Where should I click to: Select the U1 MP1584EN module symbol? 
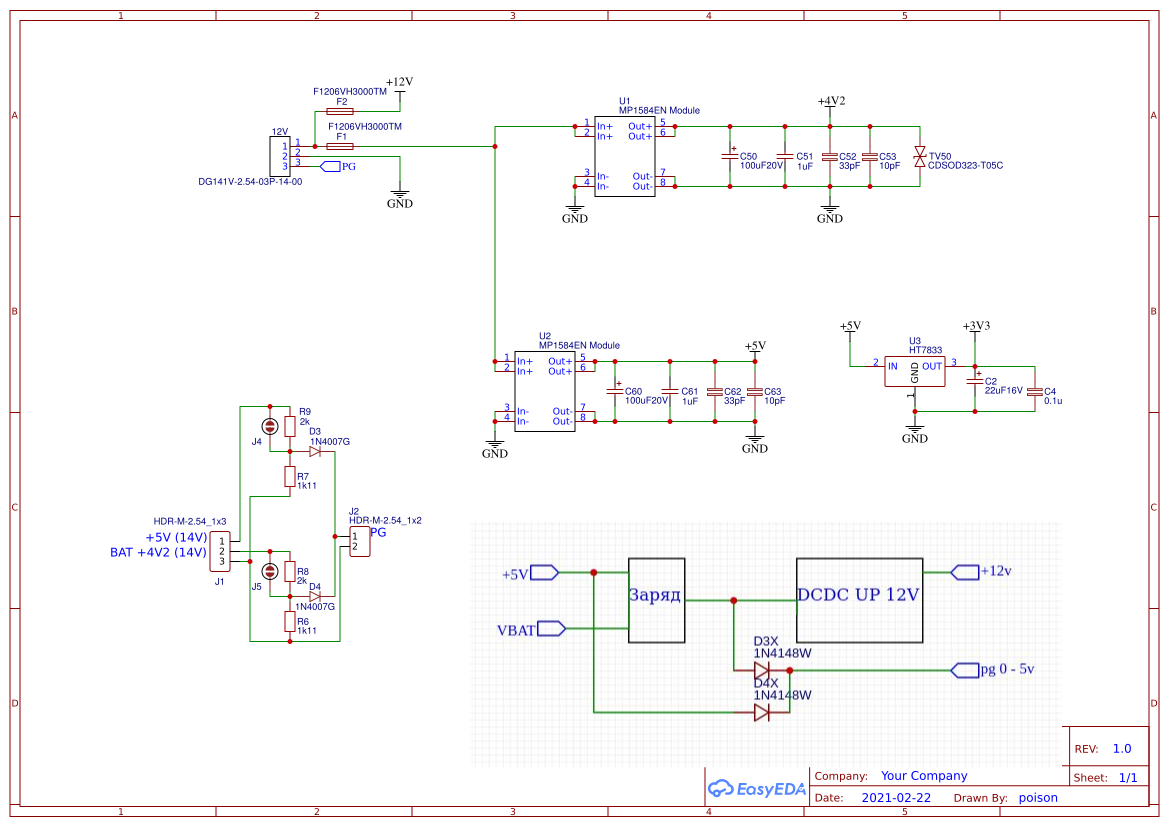tap(625, 155)
